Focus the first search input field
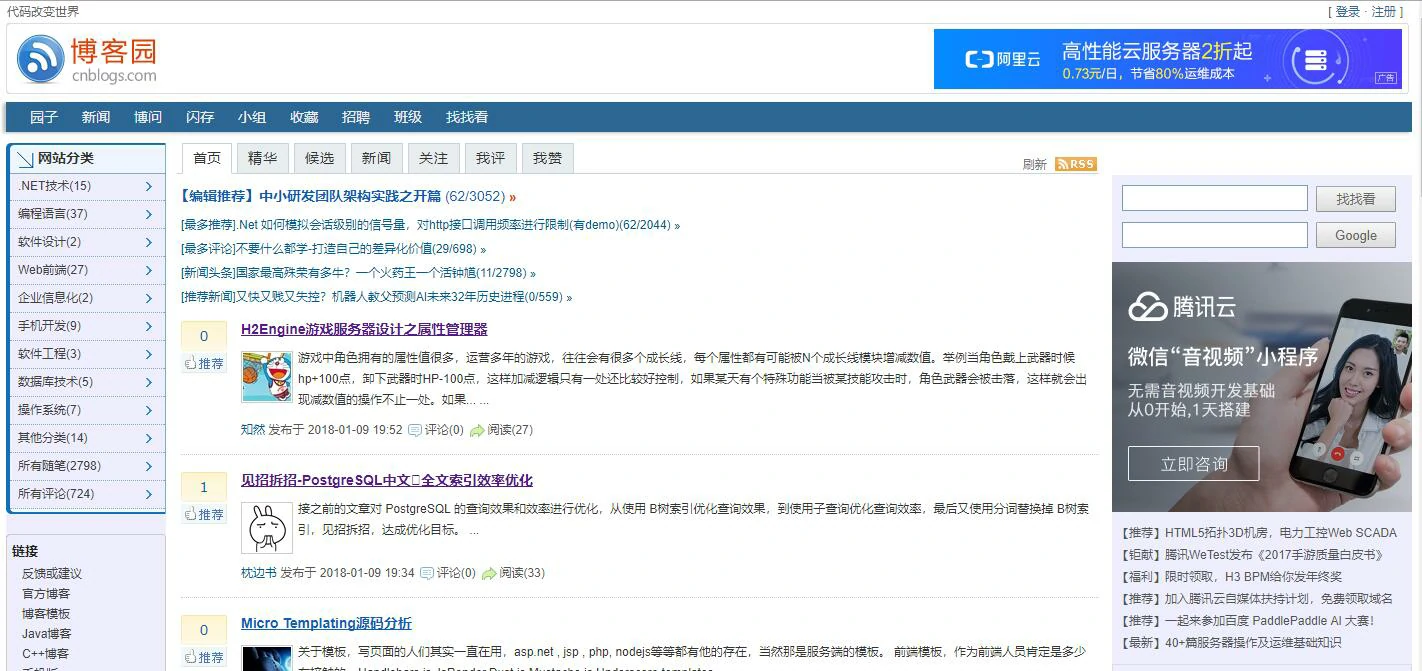Screen dimensions: 1422x671 coord(1214,198)
